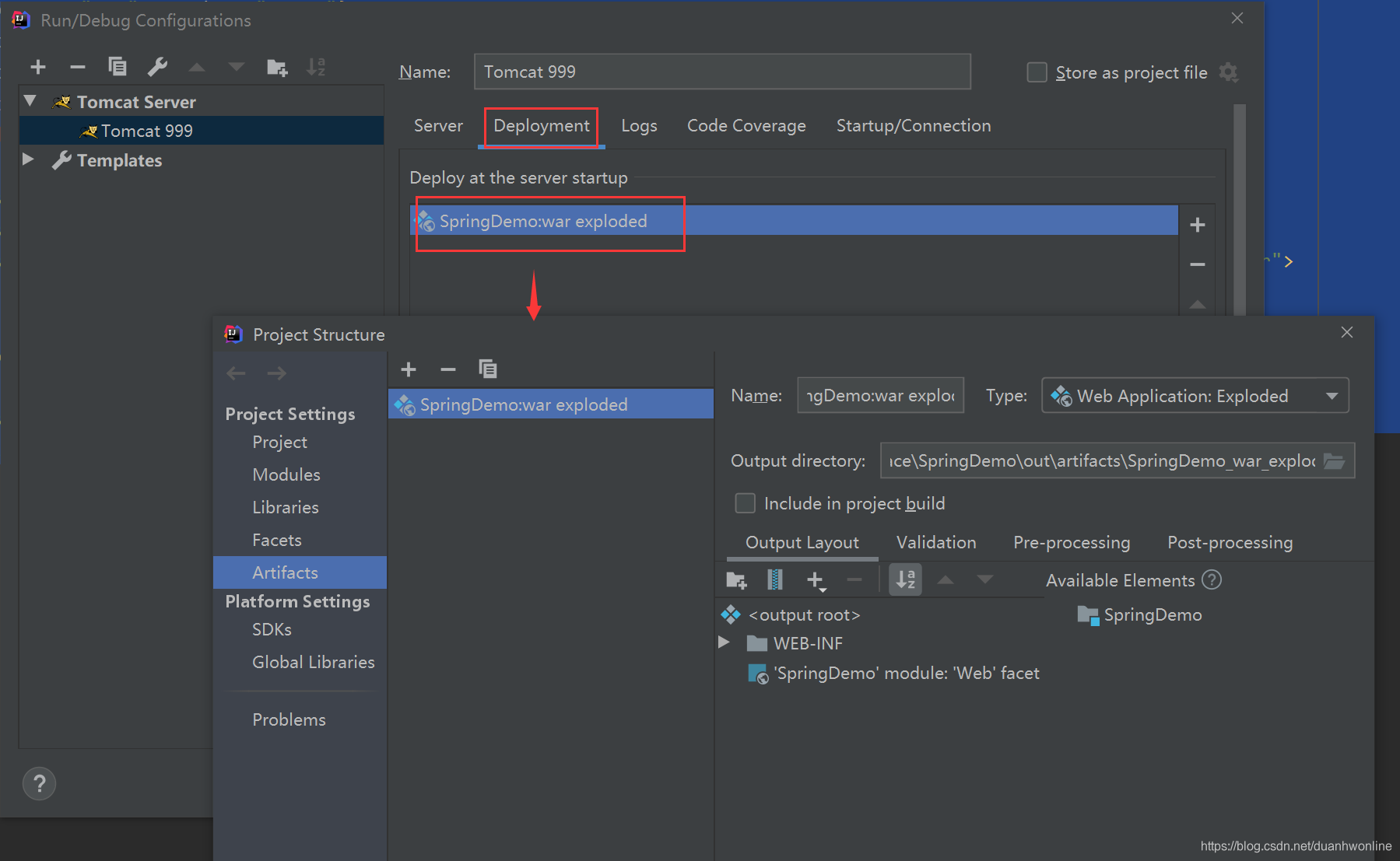Create directory in Output Layout toolbar
The image size is (1400, 861).
point(736,580)
